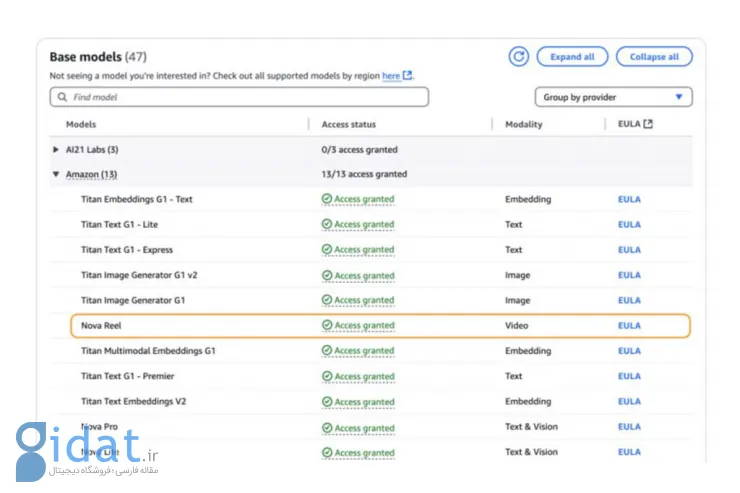Open EULA link for Titan Text G1 - Express
The height and width of the screenshot is (493, 740).
tap(629, 250)
